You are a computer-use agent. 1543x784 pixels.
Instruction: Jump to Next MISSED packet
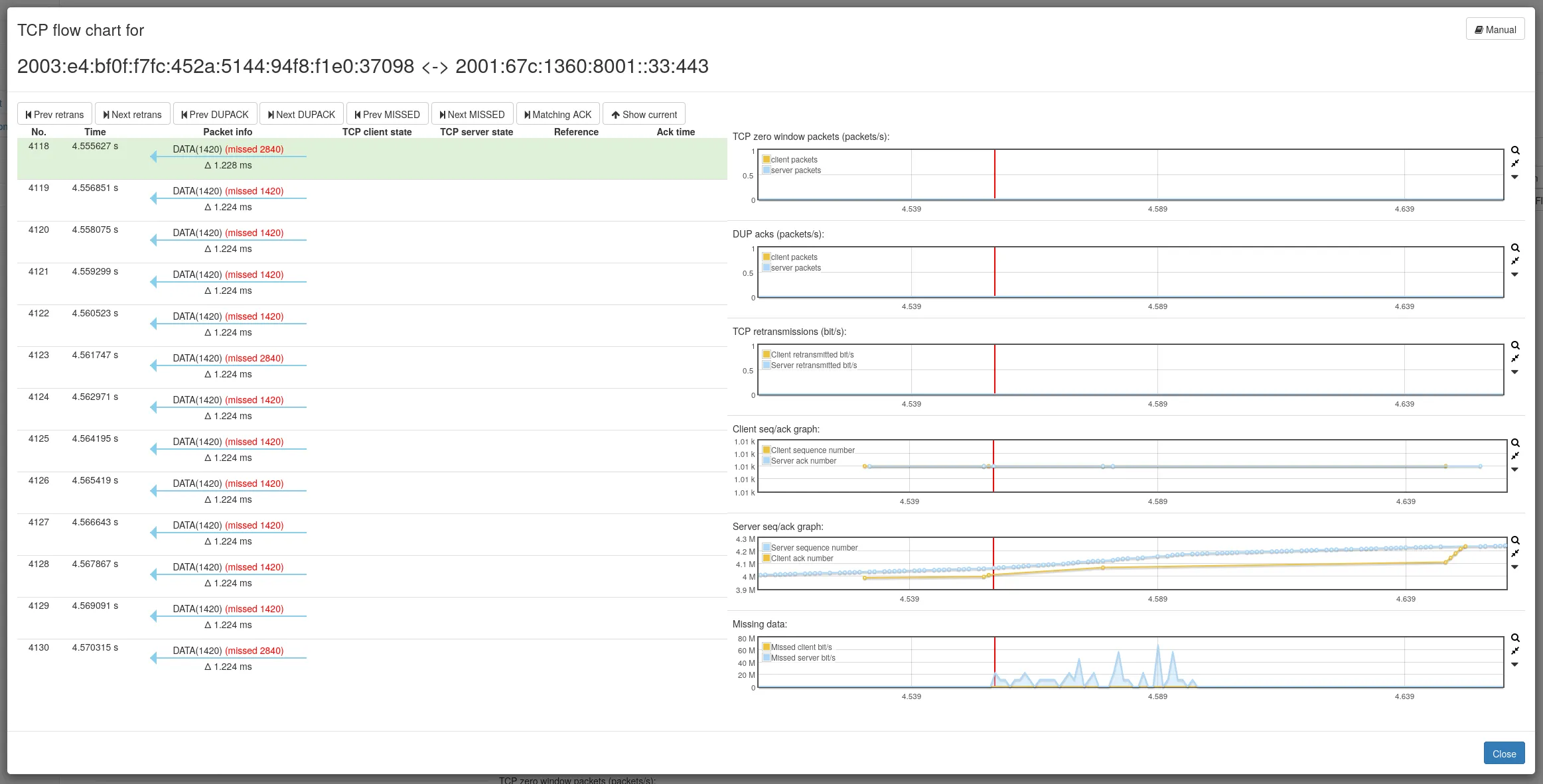[472, 114]
